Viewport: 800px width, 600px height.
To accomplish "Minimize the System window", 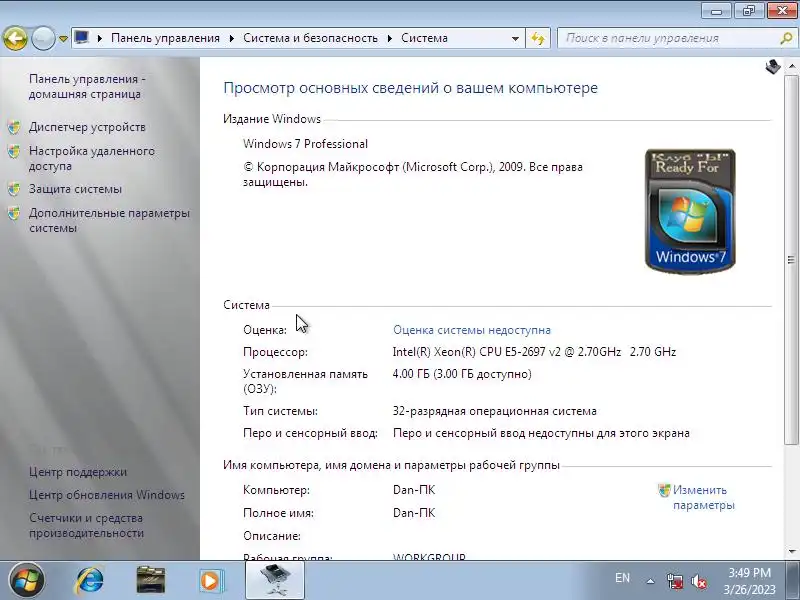I will click(x=717, y=11).
